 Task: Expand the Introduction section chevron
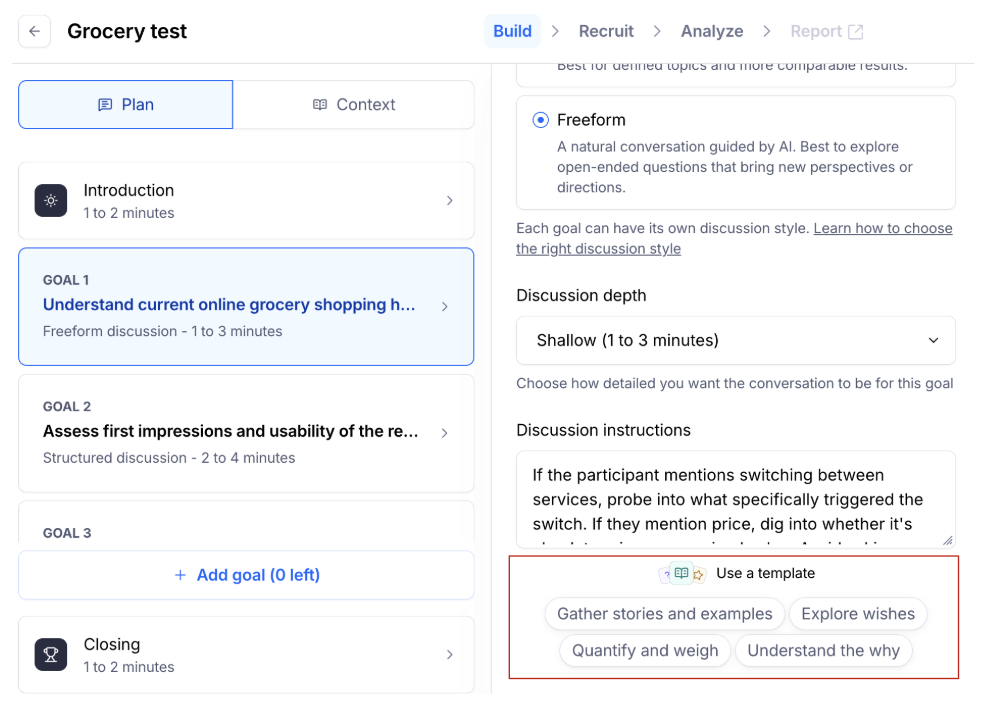[449, 201]
